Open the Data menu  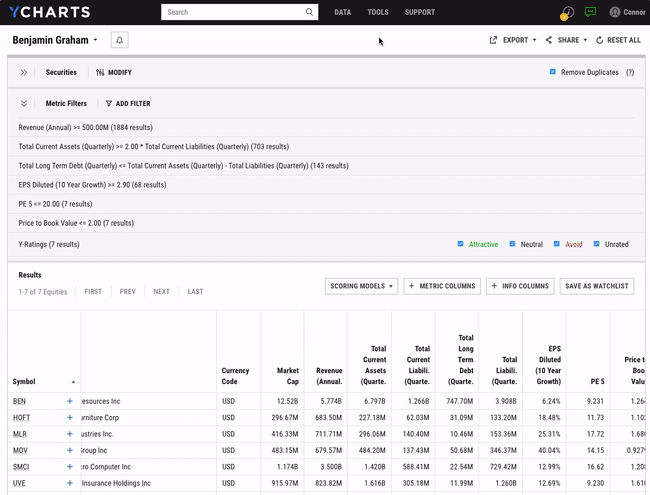point(342,12)
